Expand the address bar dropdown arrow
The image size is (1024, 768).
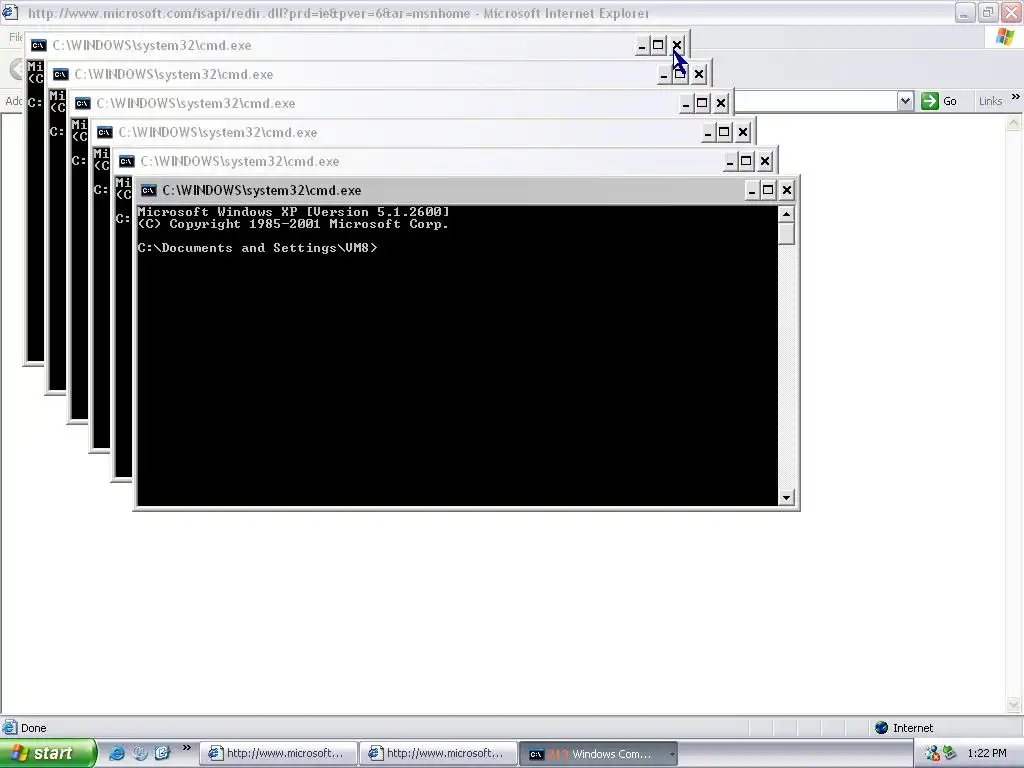click(x=905, y=101)
